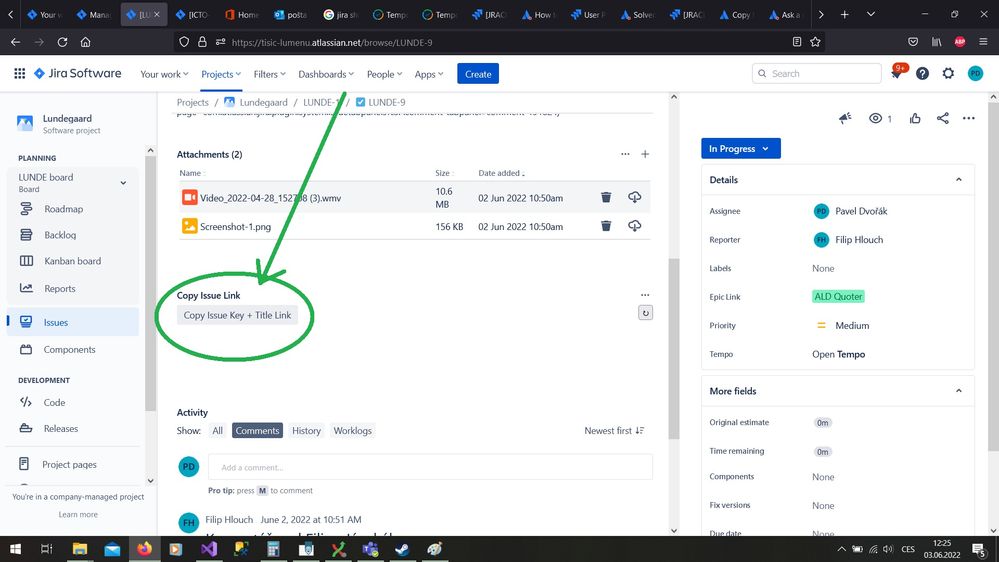Open the People dropdown menu
999x562 pixels.
384,74
